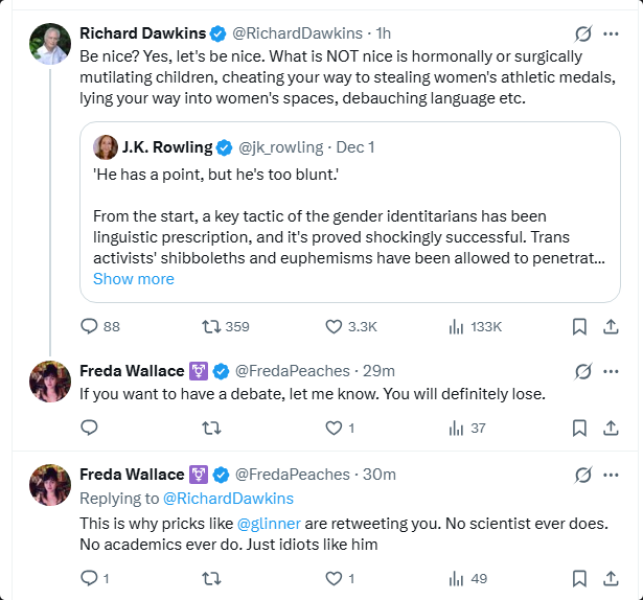Reply to Freda Wallace's debate tweet
The width and height of the screenshot is (643, 600).
[89, 428]
